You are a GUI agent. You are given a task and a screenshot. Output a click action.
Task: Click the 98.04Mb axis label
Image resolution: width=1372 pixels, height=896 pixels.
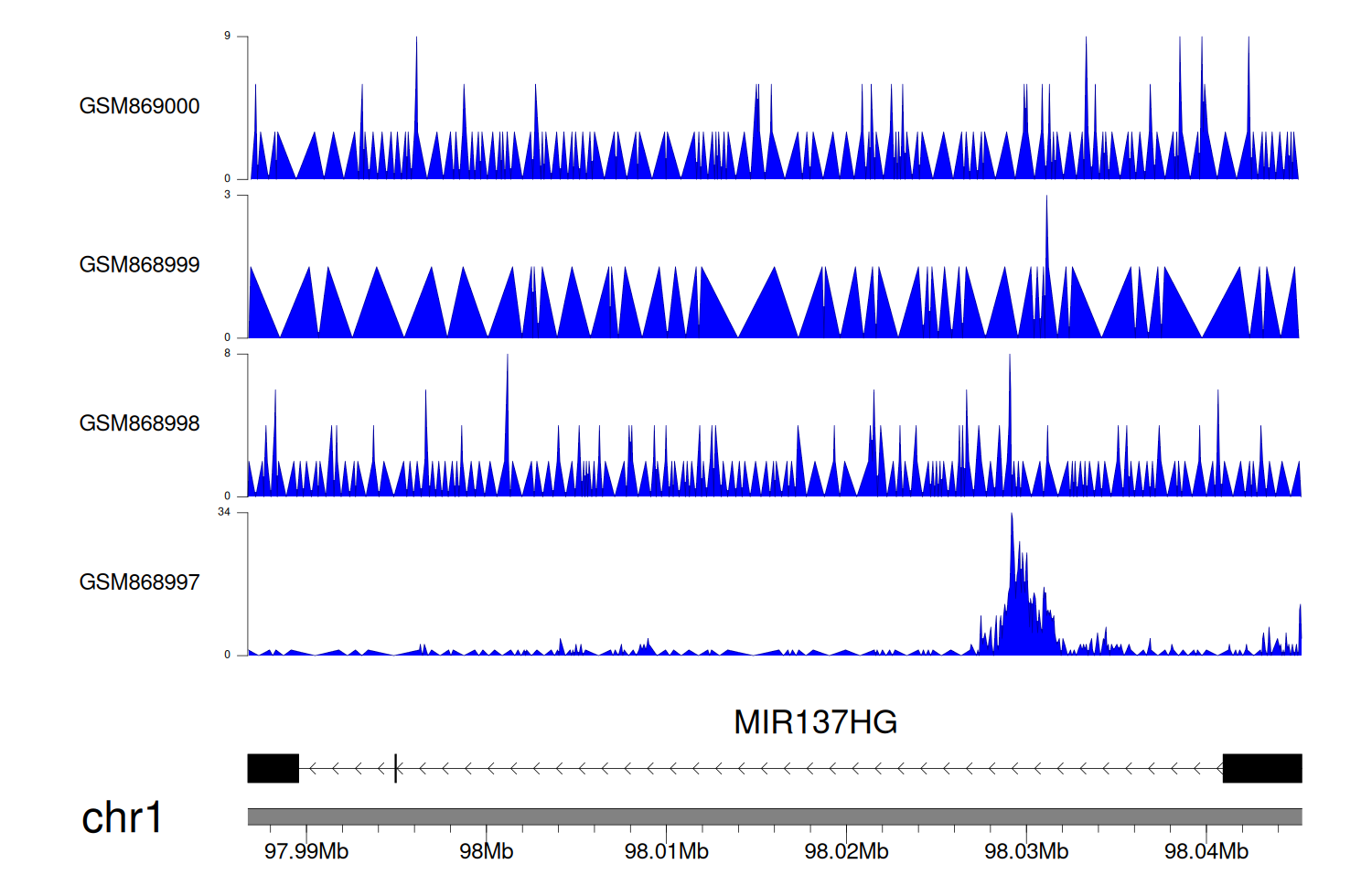(x=1206, y=851)
